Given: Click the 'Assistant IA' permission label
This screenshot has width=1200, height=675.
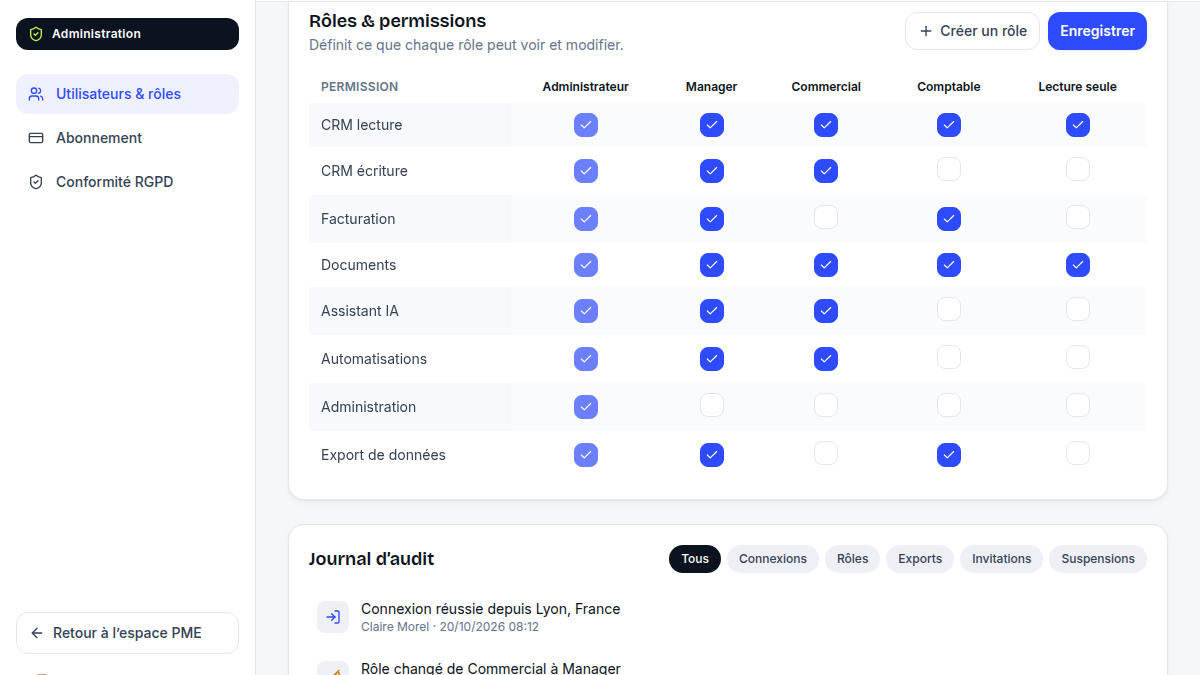Looking at the screenshot, I should (x=360, y=311).
